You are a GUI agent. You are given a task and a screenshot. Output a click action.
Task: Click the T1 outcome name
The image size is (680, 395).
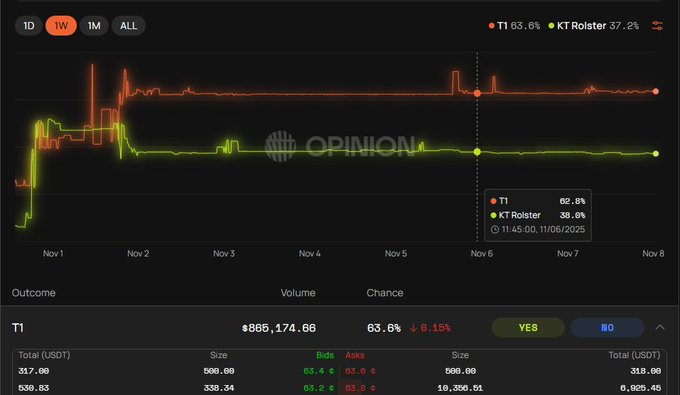17,328
